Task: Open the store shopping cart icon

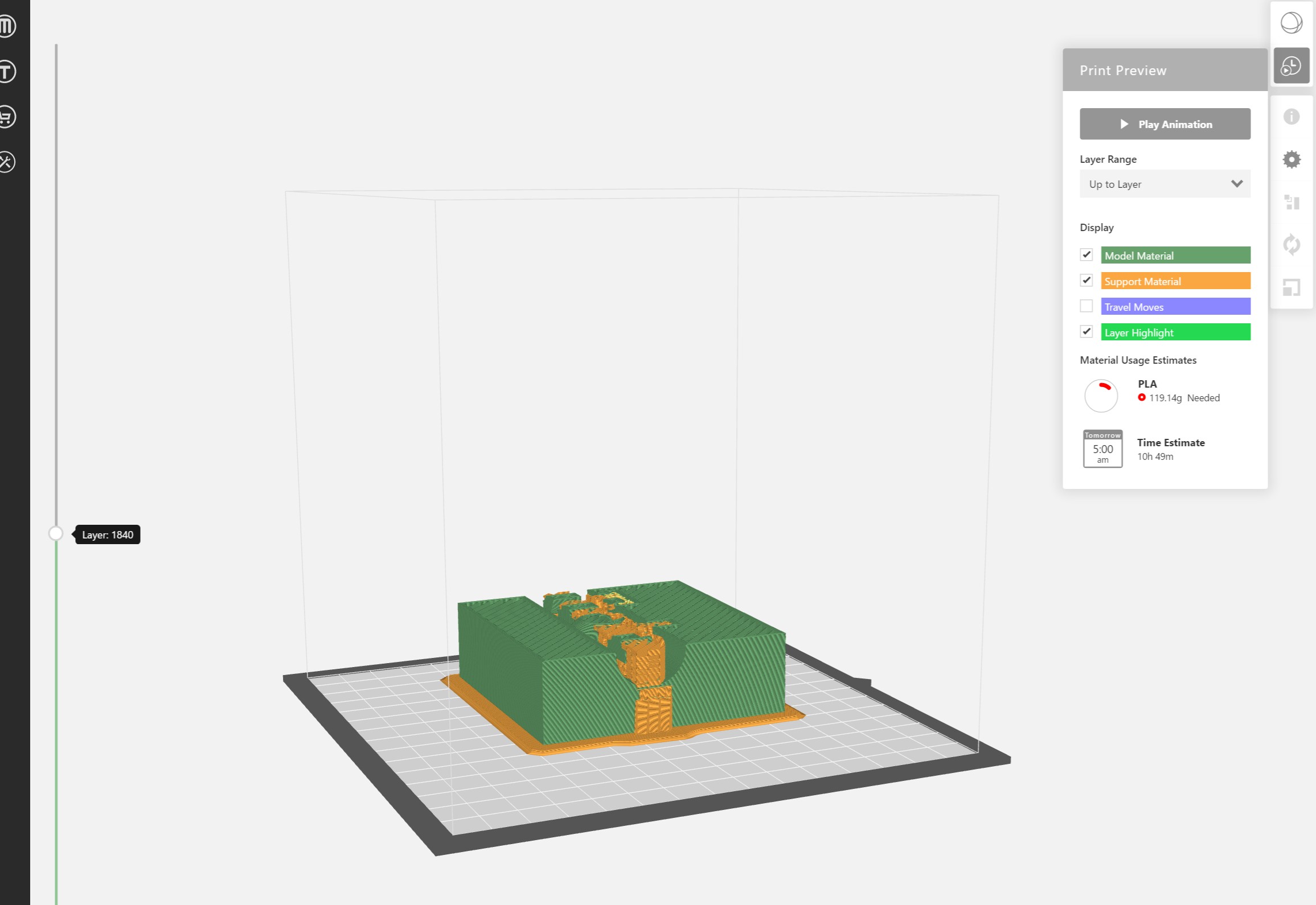Action: coord(7,117)
